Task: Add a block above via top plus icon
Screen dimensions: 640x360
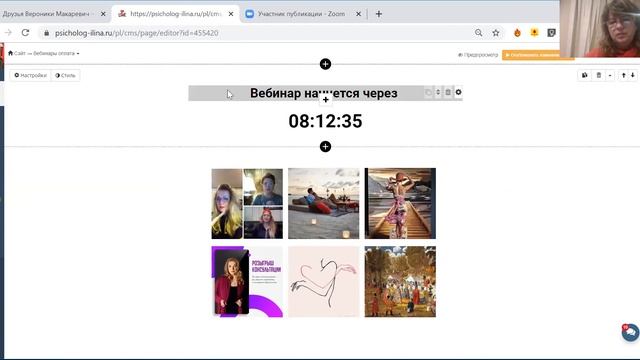Action: click(325, 64)
